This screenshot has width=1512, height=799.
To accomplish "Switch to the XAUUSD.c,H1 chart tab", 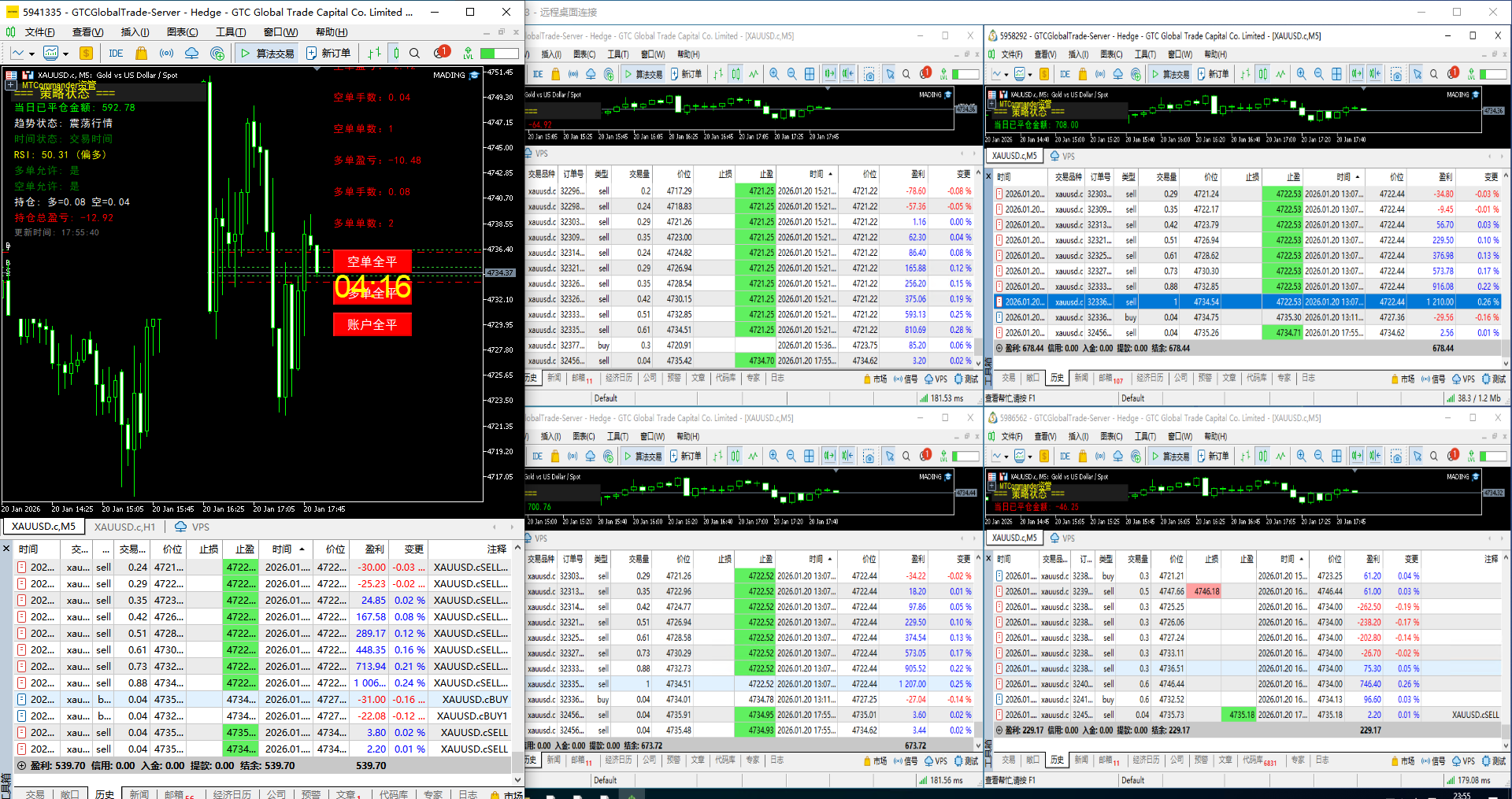I will [124, 527].
